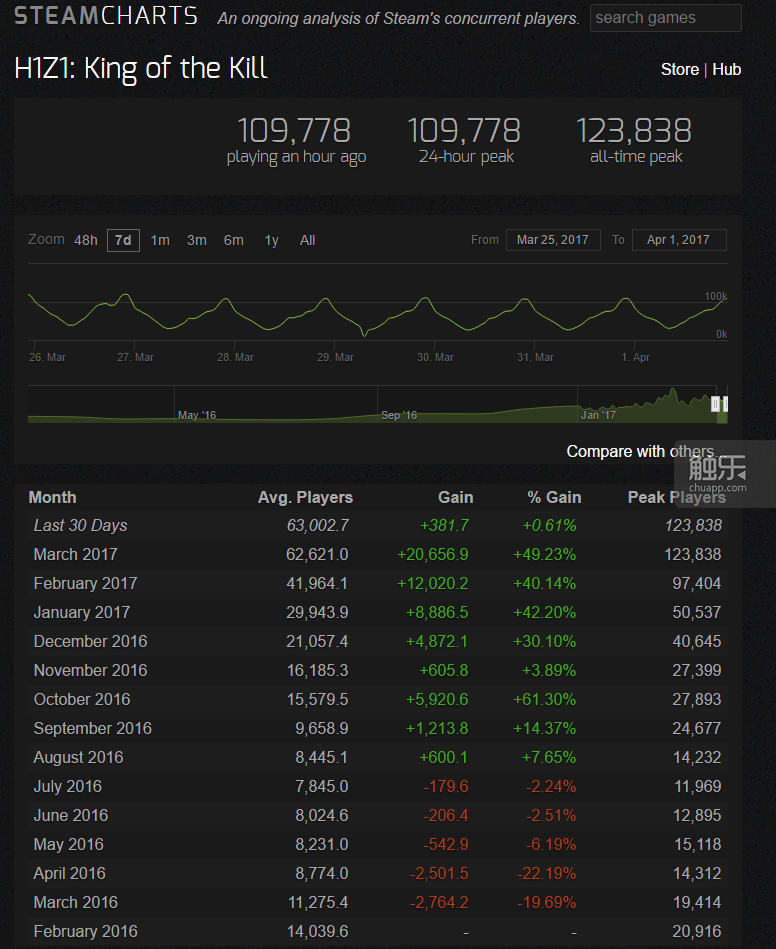Click percent gain -19.69%

coord(546,903)
